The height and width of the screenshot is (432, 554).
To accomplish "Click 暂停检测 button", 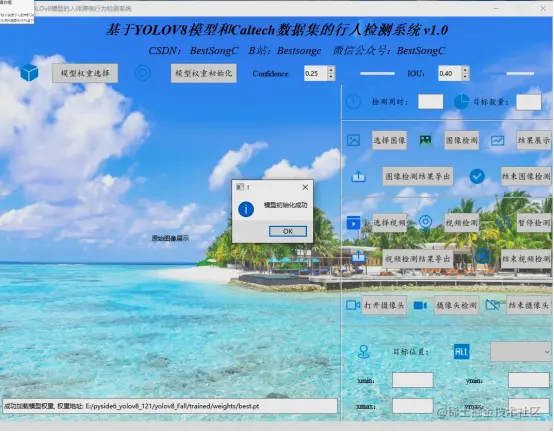I will [534, 223].
